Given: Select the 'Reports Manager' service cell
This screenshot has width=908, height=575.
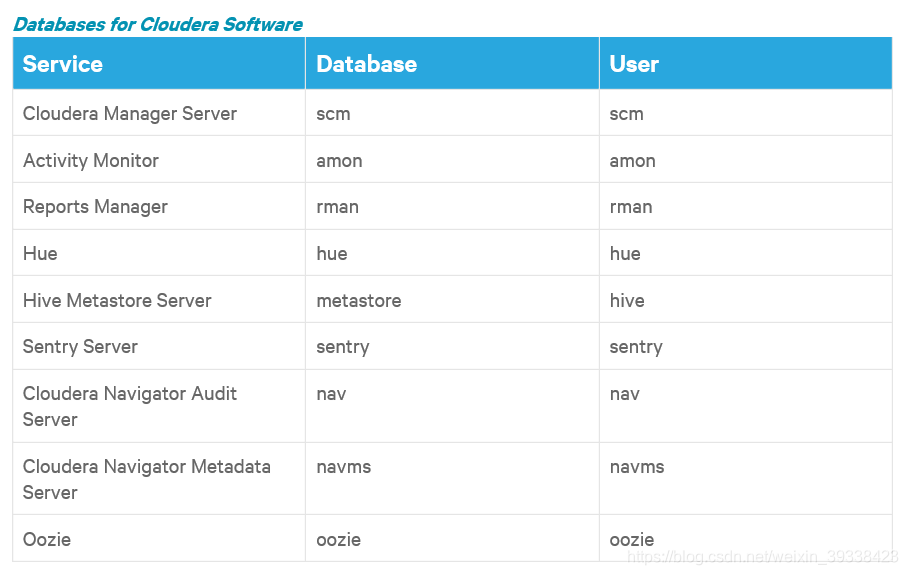Looking at the screenshot, I should [x=159, y=207].
